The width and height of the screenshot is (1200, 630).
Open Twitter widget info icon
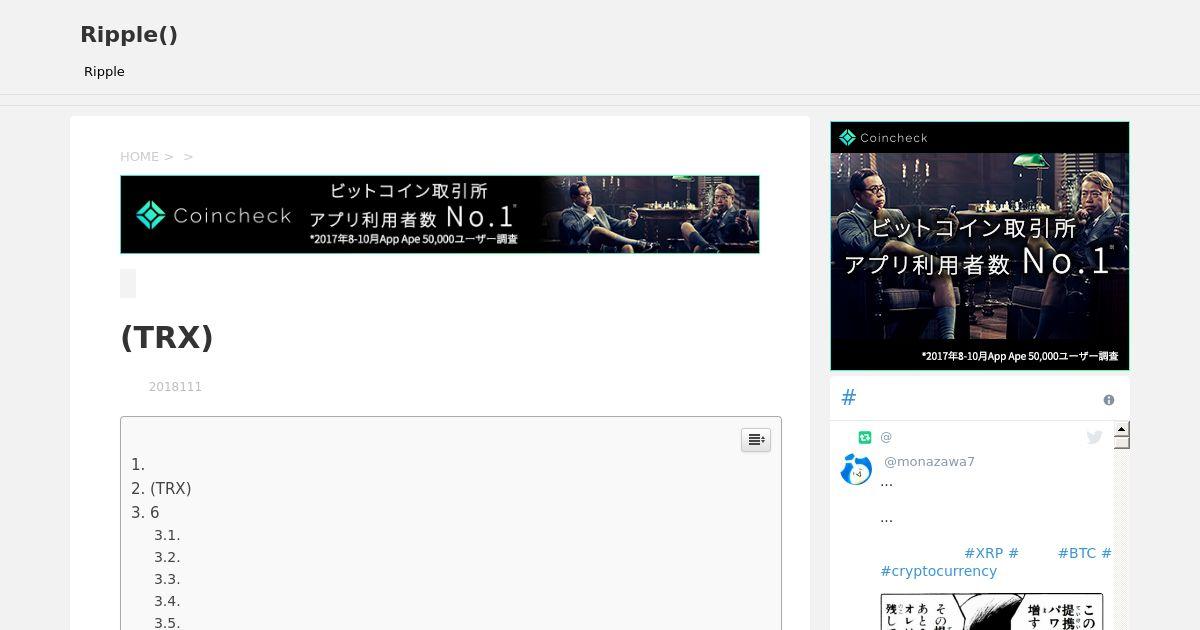click(x=1109, y=400)
